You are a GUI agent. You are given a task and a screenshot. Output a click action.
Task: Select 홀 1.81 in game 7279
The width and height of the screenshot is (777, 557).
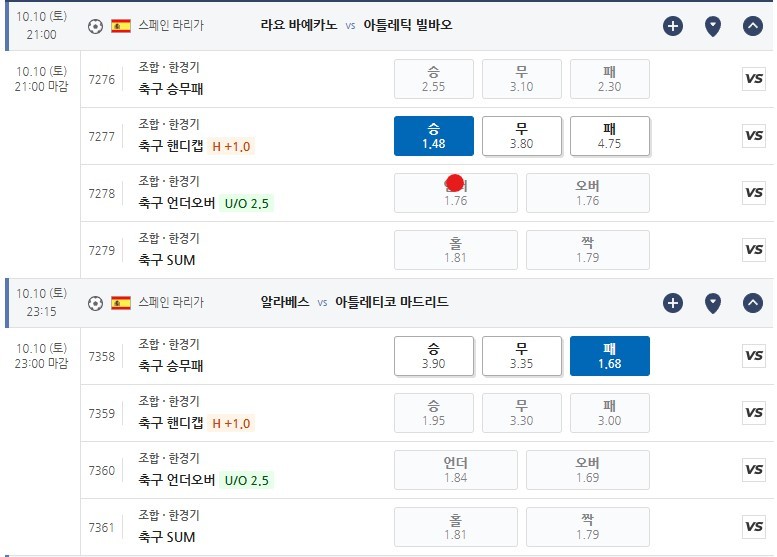456,250
